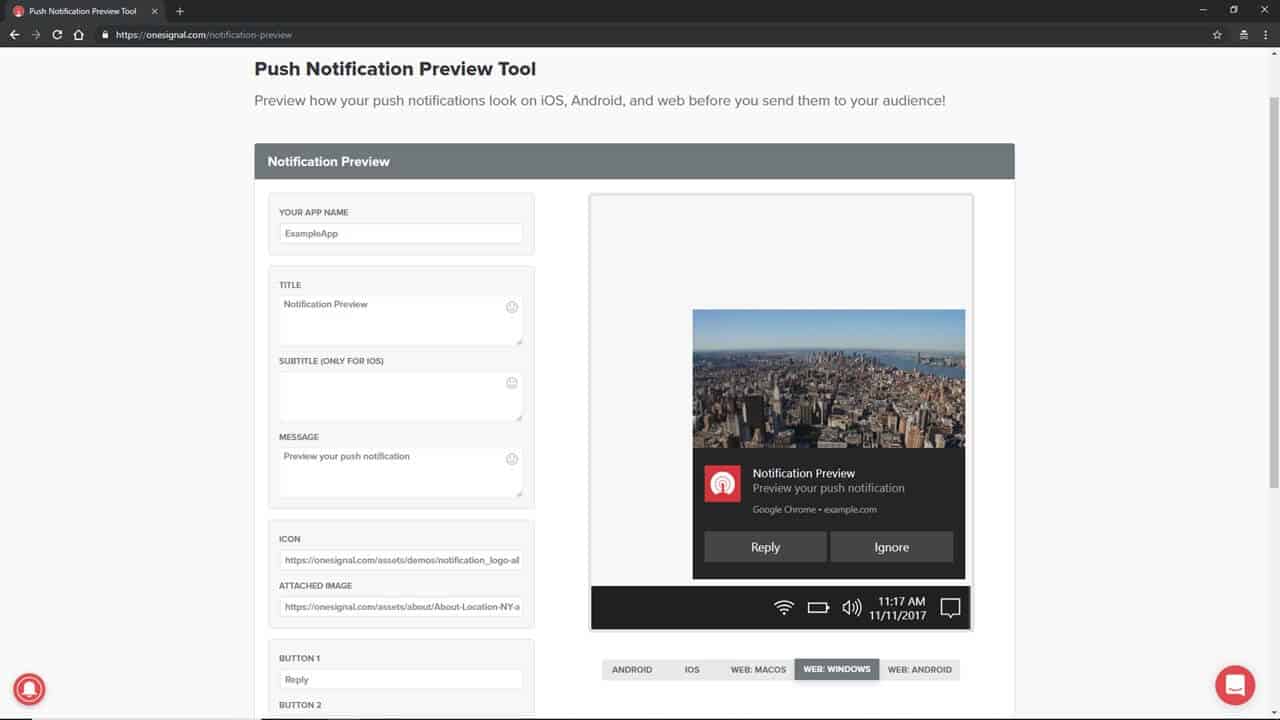Switch preview to Android tab

[632, 669]
